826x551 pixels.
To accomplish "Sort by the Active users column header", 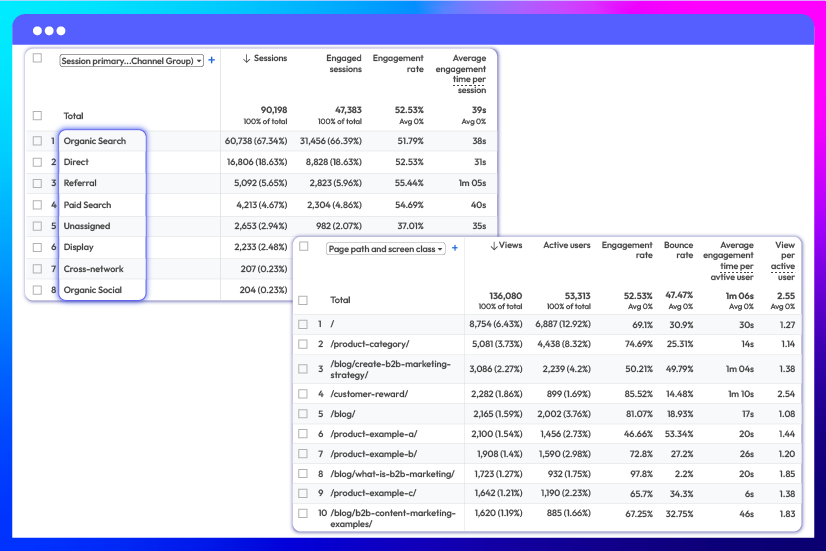I will click(x=569, y=245).
